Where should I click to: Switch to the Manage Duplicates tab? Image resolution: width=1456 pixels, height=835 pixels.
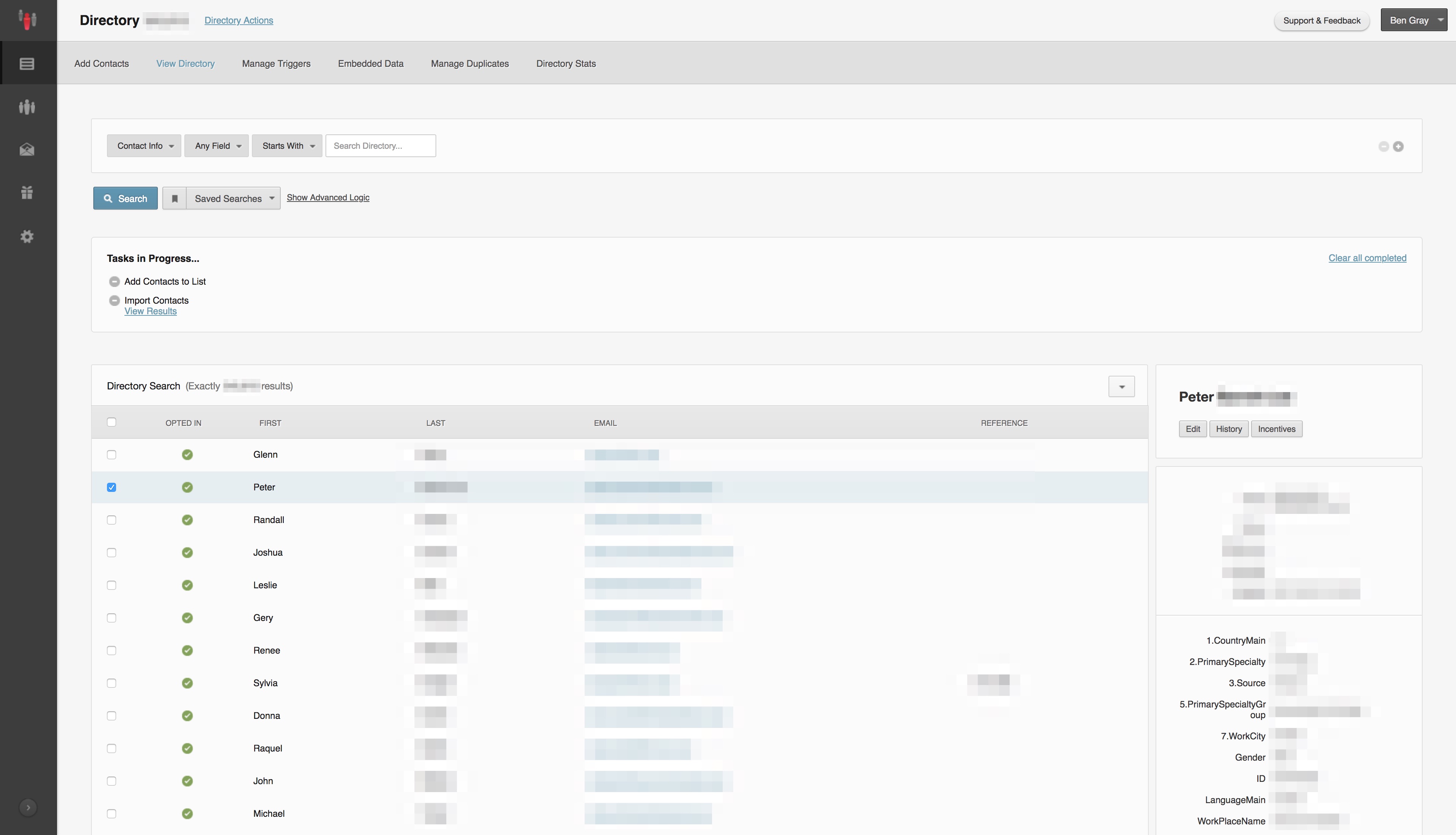(470, 64)
